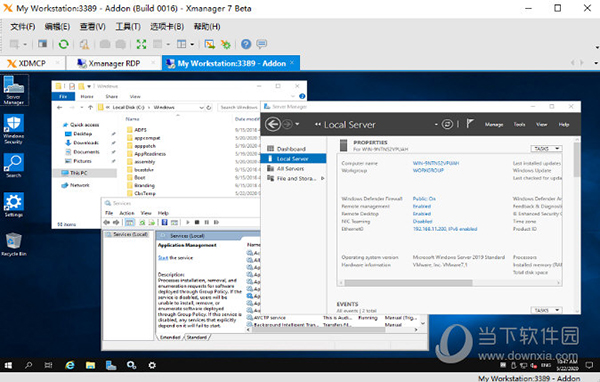Select the Branding folder in file list
The height and width of the screenshot is (382, 600).
pos(145,186)
